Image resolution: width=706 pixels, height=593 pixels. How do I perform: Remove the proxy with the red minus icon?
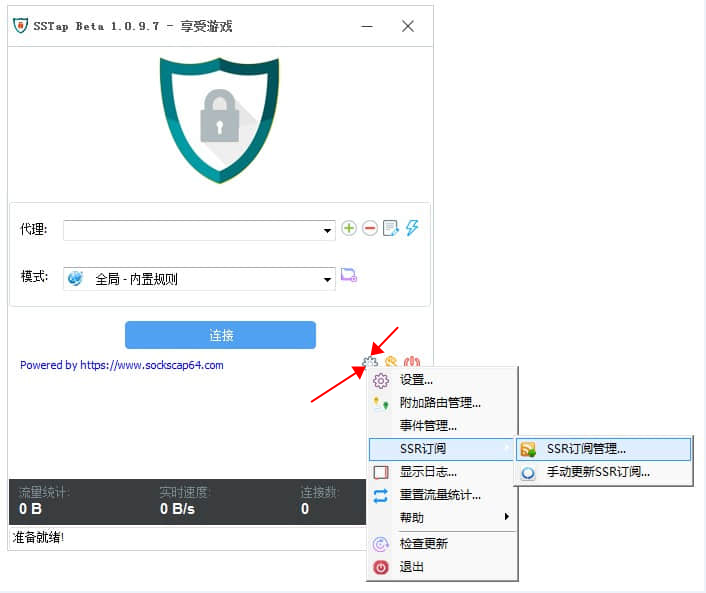coord(370,228)
